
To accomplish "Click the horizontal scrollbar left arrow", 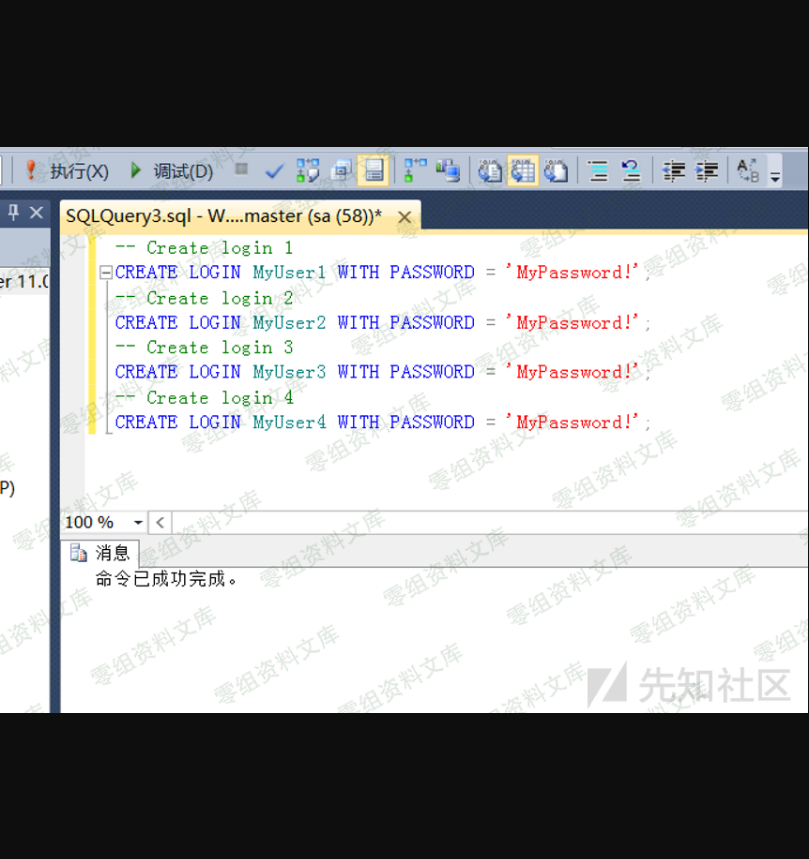I will coord(160,523).
